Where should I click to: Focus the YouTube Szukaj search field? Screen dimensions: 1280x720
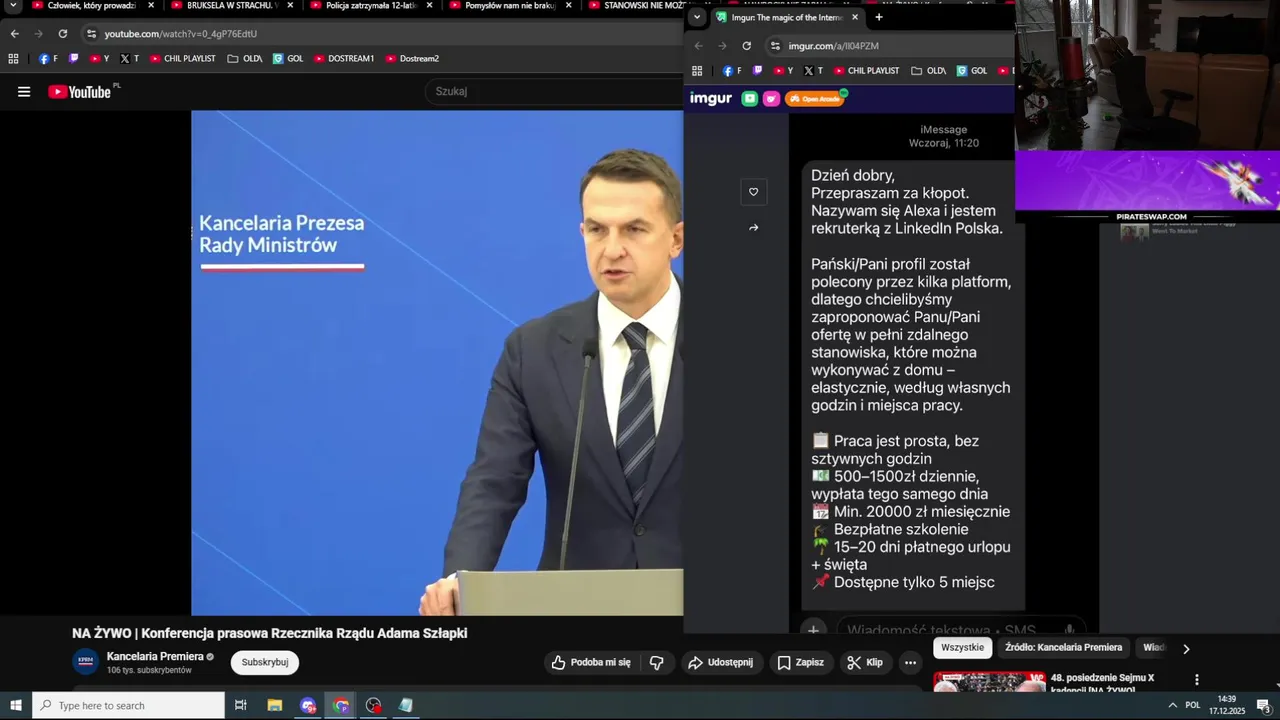coord(555,91)
